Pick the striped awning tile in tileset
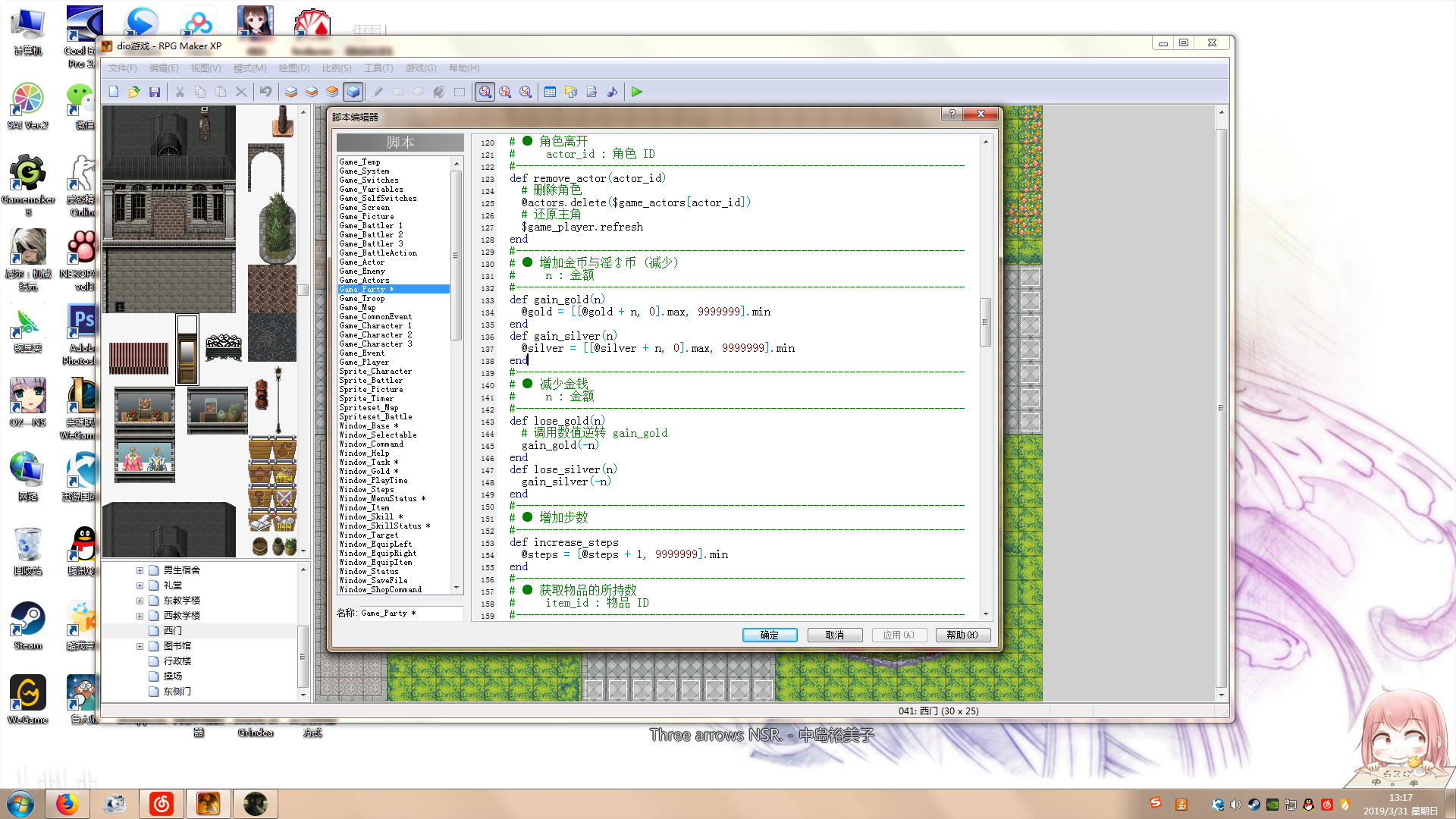 [x=139, y=358]
